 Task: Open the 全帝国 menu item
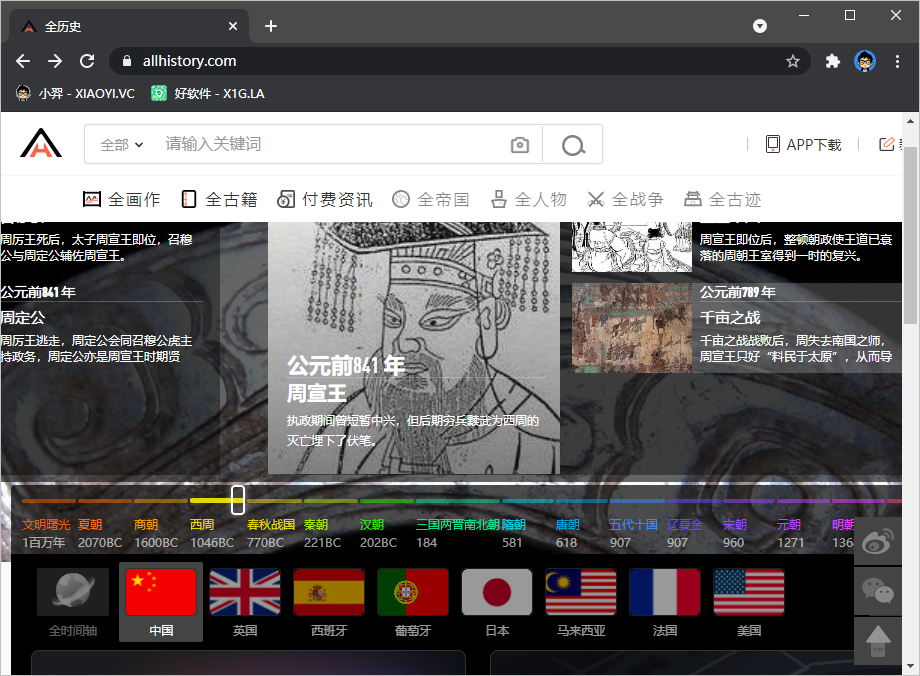(431, 200)
